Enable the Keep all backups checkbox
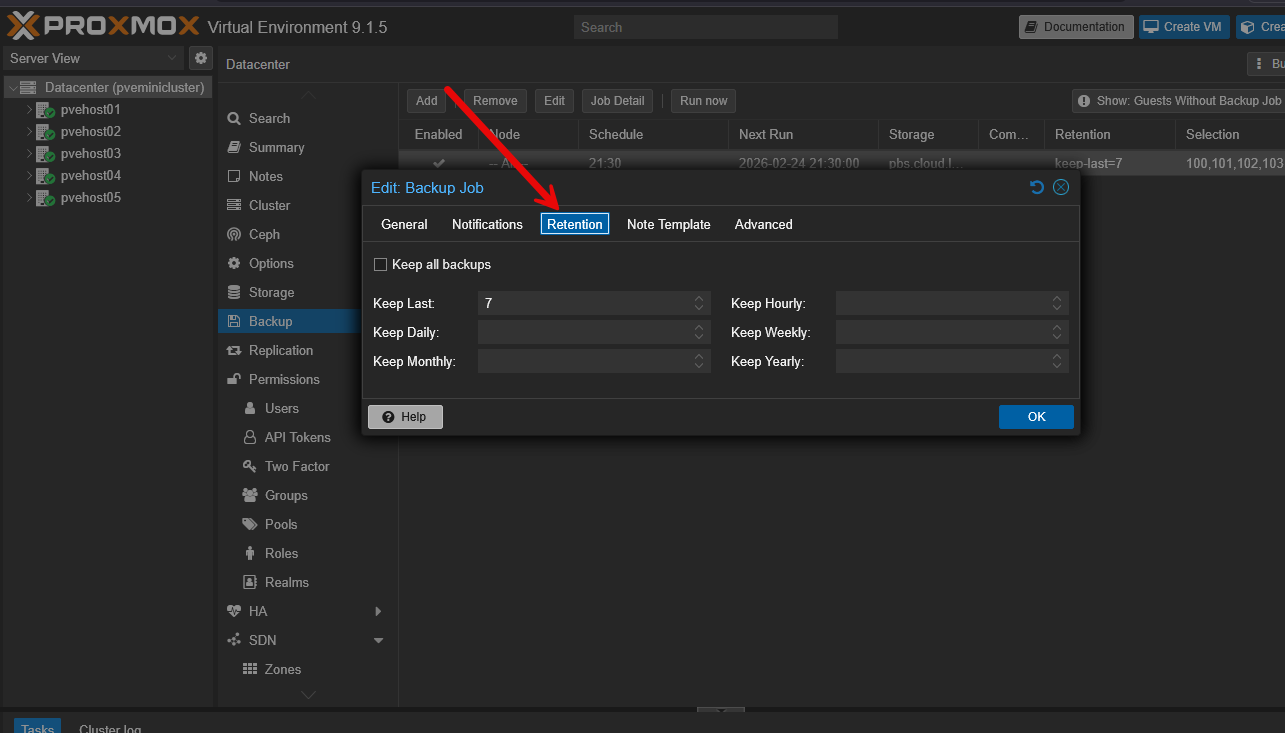Viewport: 1285px width, 733px height. click(x=380, y=264)
